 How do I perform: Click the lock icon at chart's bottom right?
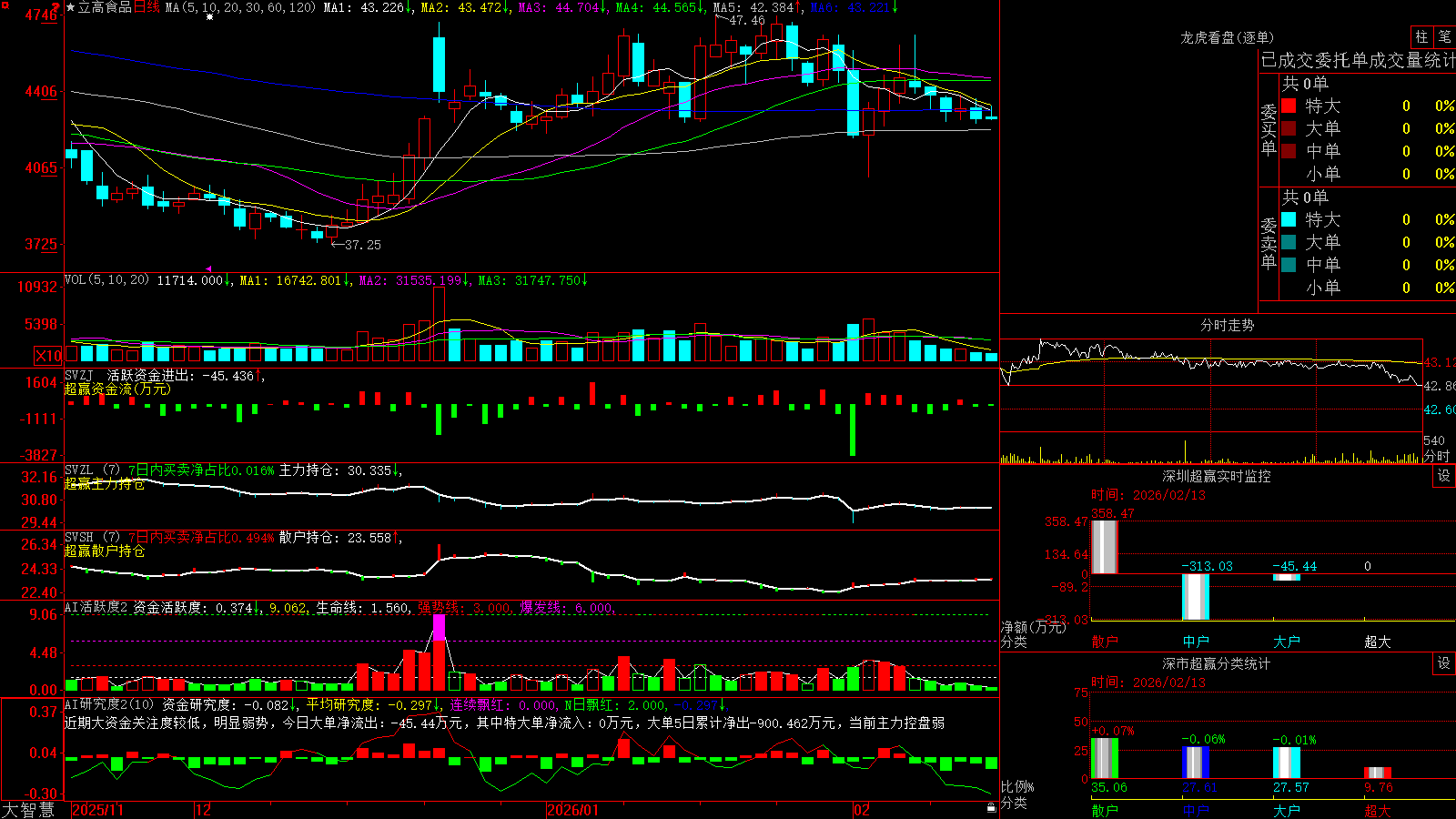[x=991, y=807]
